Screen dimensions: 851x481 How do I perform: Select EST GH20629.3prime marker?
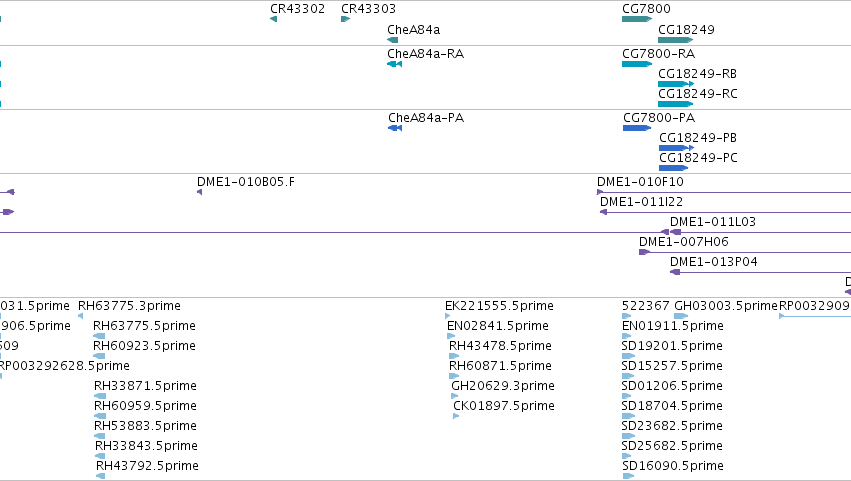coord(455,396)
